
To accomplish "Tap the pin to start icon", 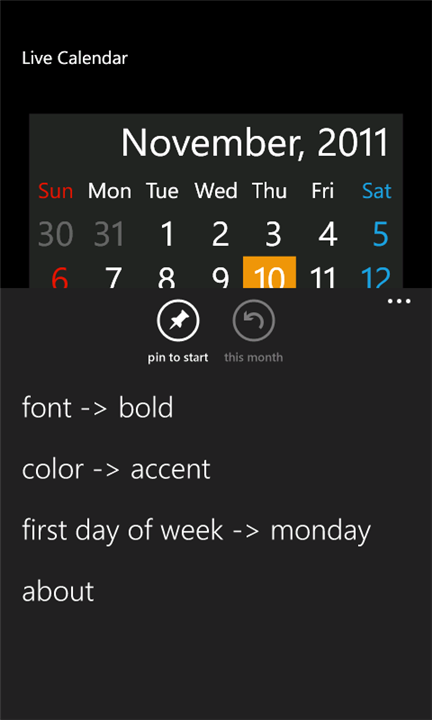I will (x=178, y=321).
